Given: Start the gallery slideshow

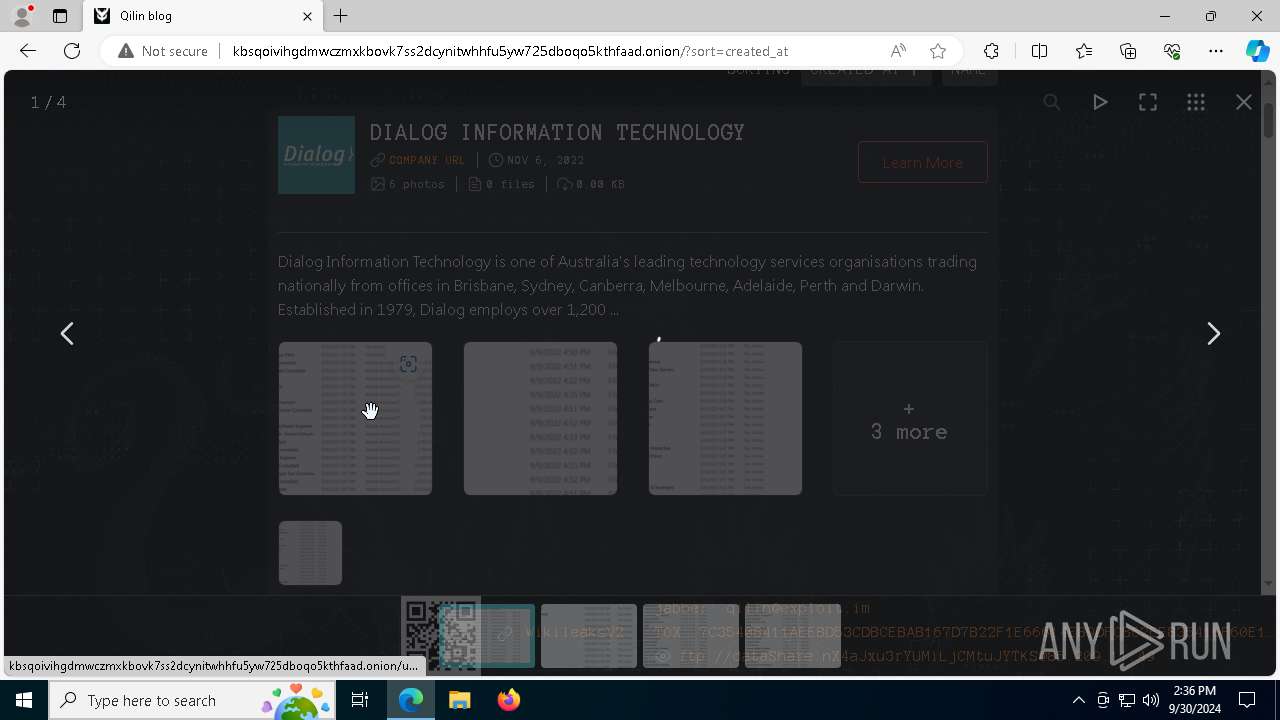Looking at the screenshot, I should click(x=1100, y=102).
